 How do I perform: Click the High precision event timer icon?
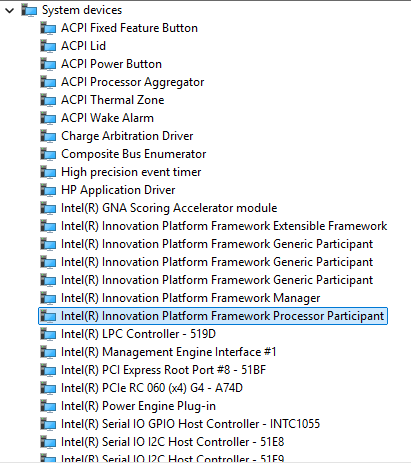point(48,172)
